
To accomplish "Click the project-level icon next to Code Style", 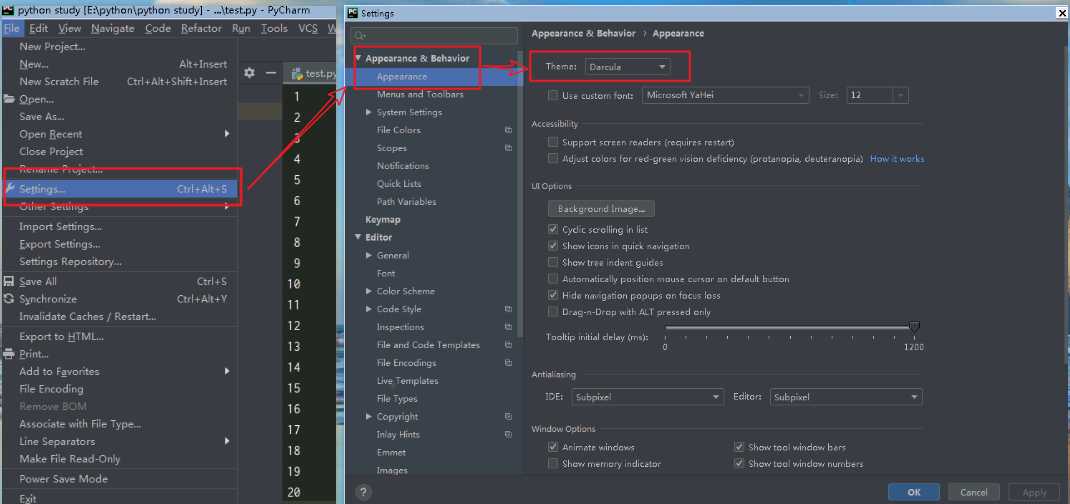I will 508,309.
